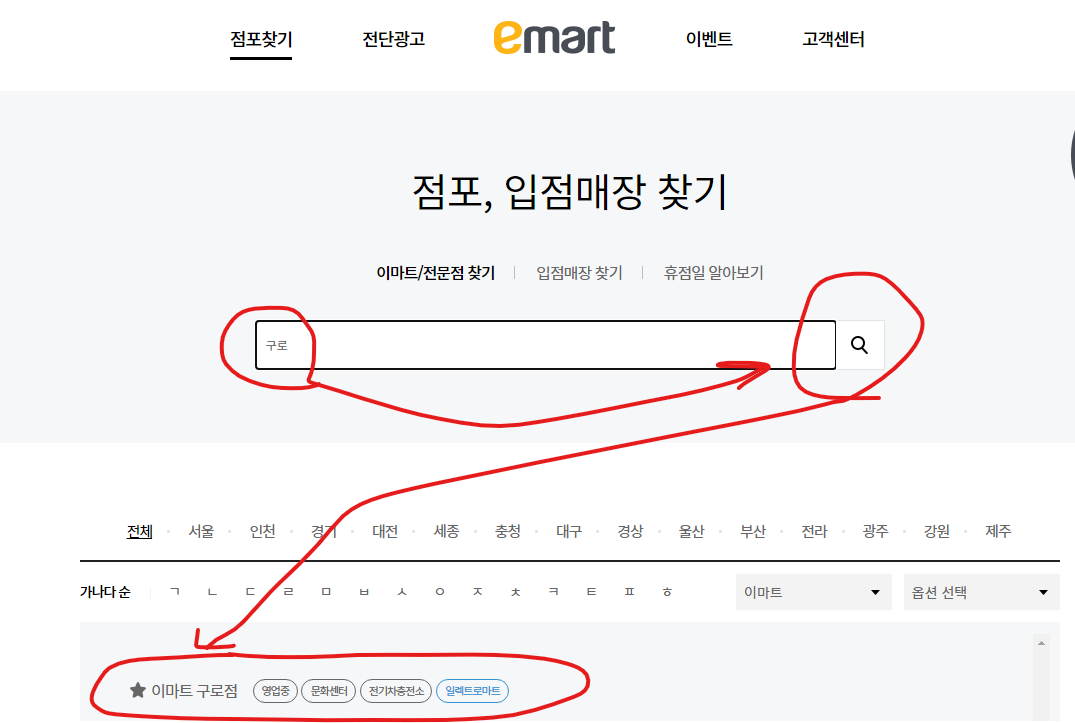Filter stores by 부산 region
The width and height of the screenshot is (1075, 723).
tap(753, 531)
